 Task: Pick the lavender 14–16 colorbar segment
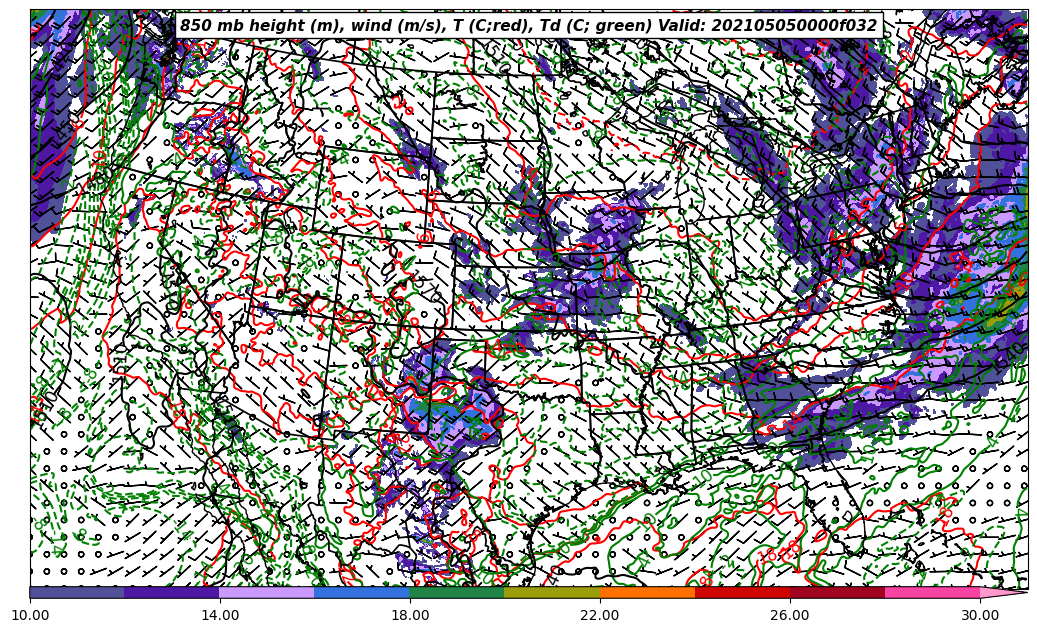click(x=267, y=592)
